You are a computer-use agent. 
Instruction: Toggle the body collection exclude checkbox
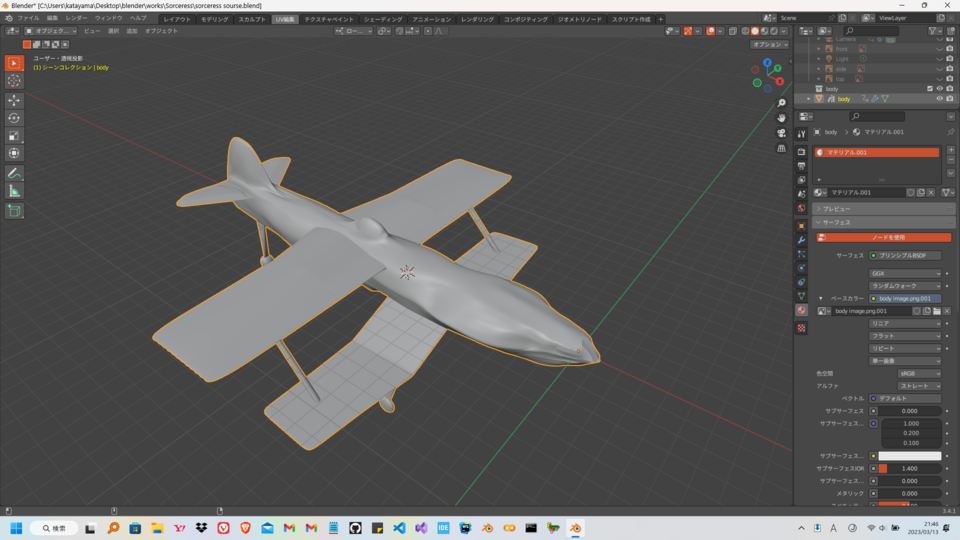(x=929, y=89)
